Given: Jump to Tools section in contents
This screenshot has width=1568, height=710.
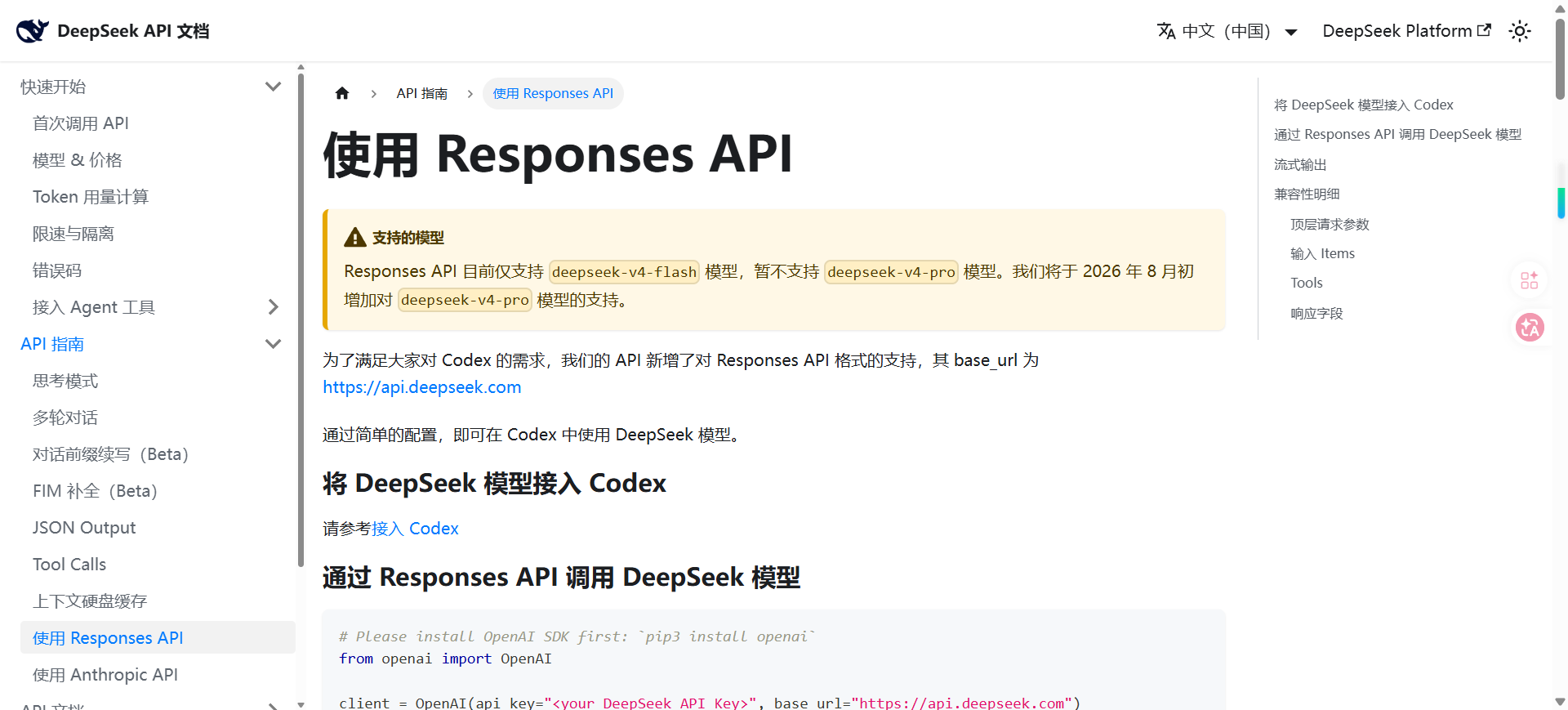Looking at the screenshot, I should pos(1307,283).
